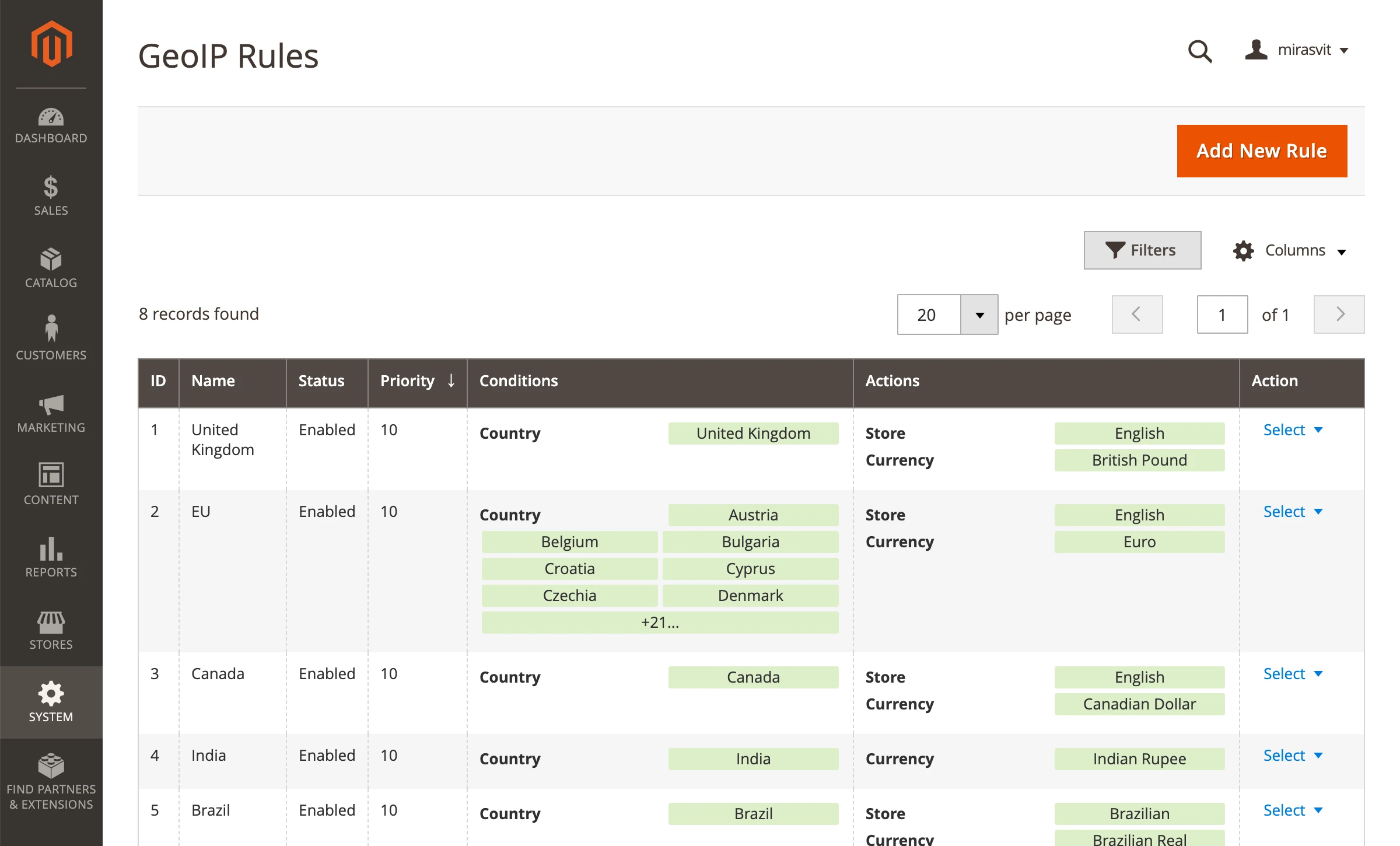Click the search magnifier icon
Screen dimensions: 1400x846
[x=1199, y=51]
